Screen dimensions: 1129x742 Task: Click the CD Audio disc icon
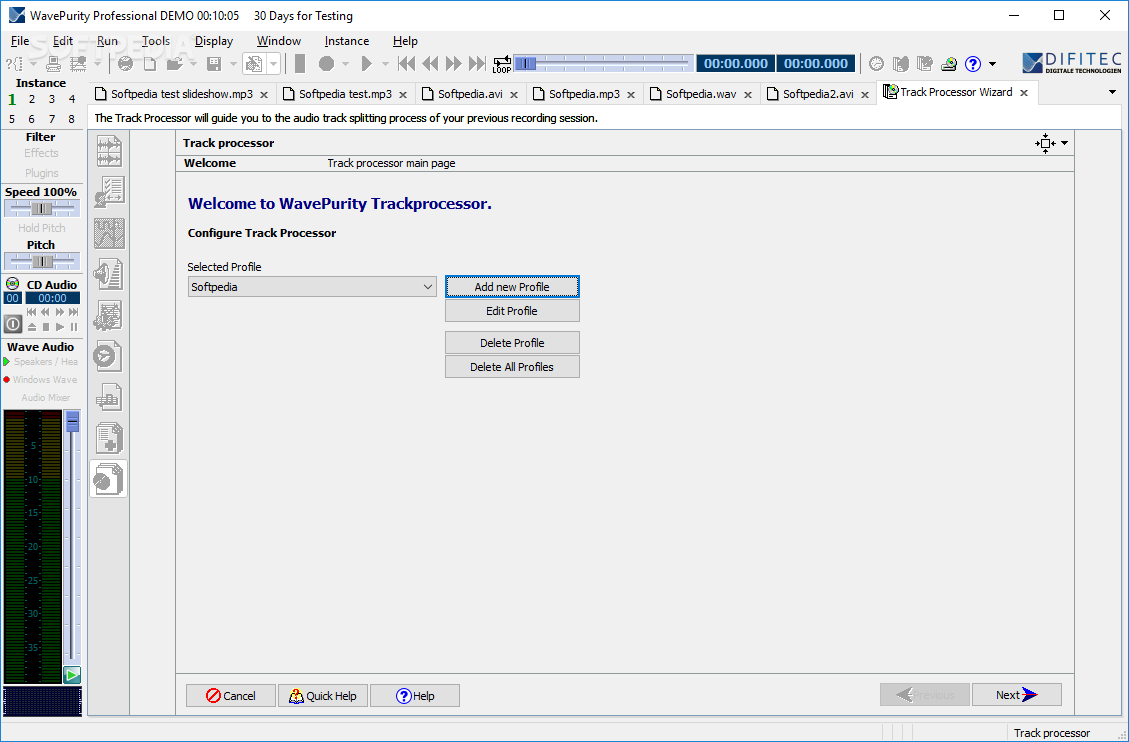coord(13,284)
